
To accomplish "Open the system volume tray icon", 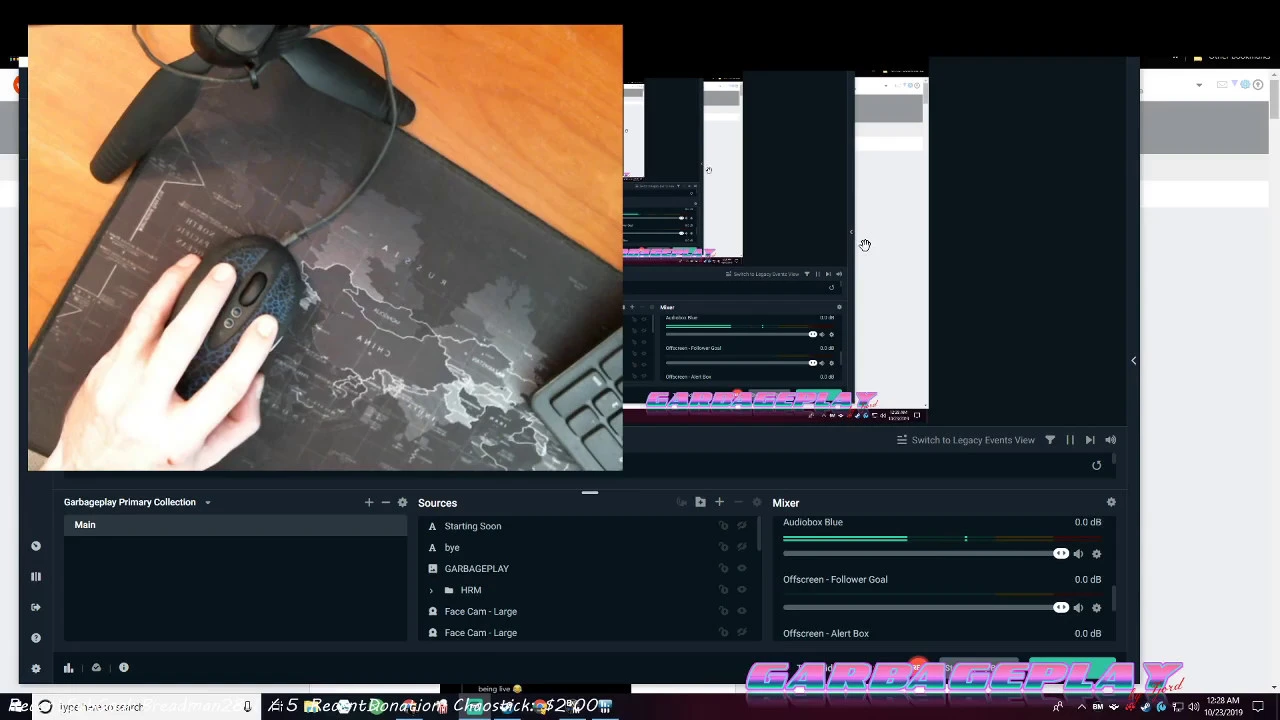I will 1193,706.
